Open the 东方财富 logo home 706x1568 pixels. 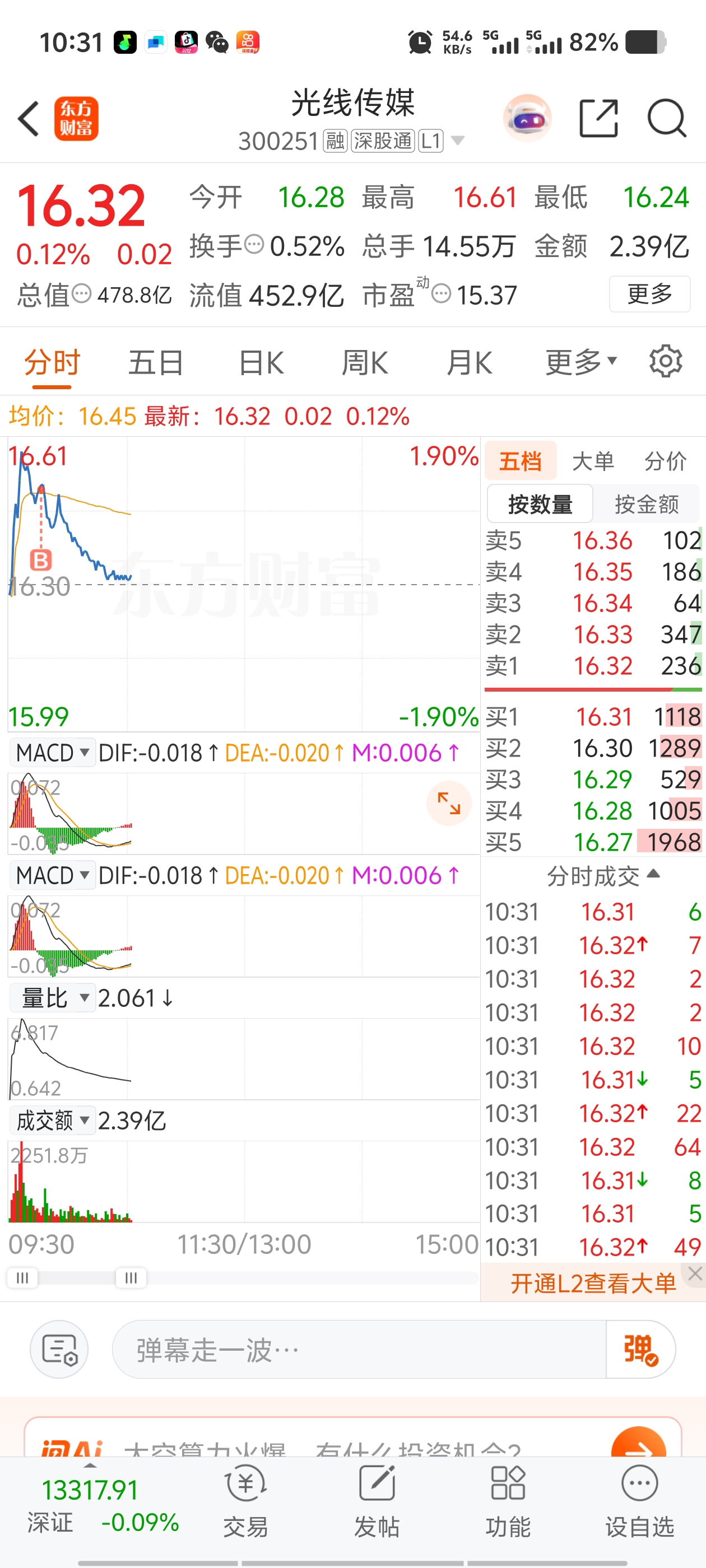coord(76,119)
